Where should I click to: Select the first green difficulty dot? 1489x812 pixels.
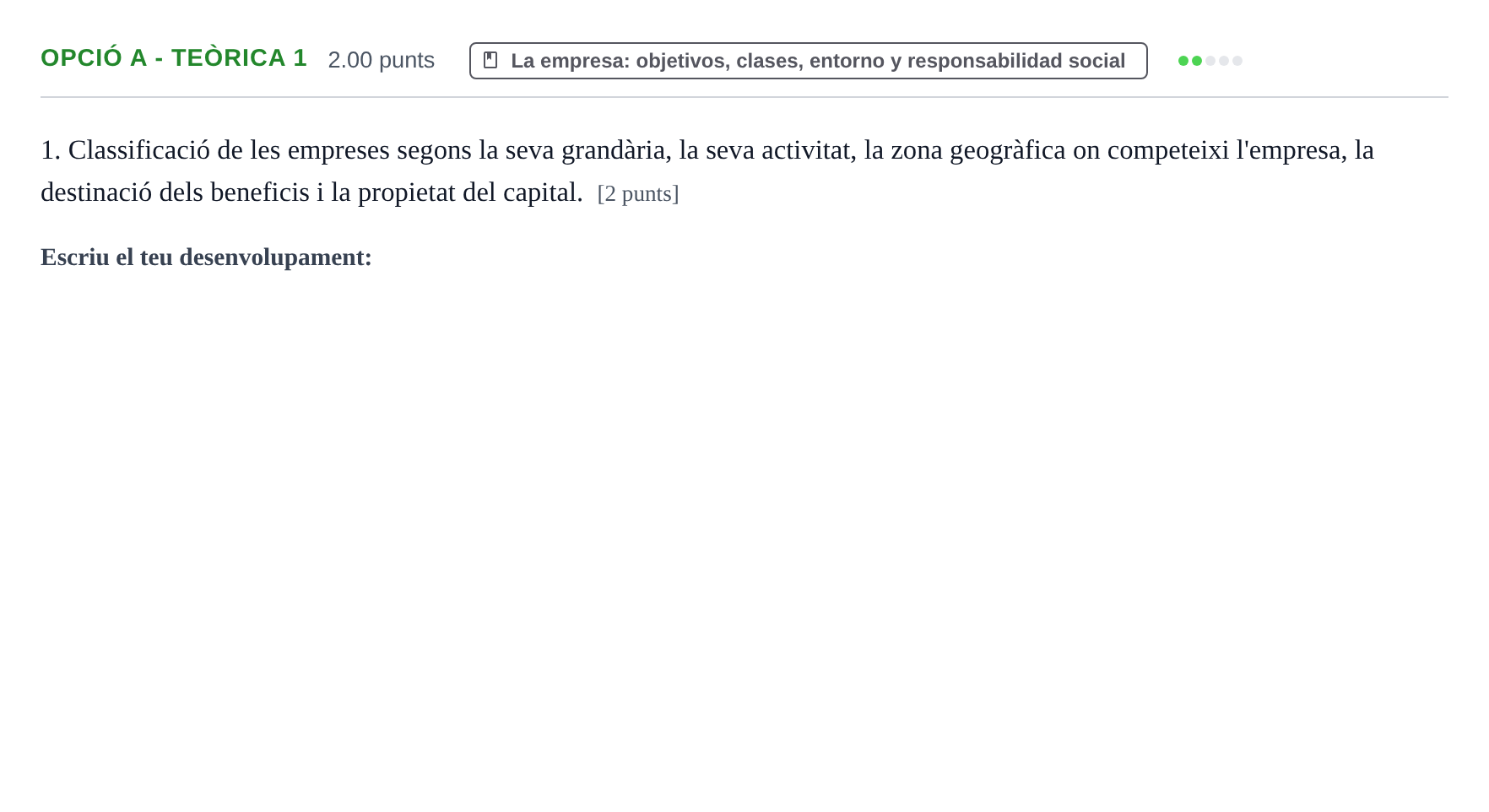point(1183,61)
